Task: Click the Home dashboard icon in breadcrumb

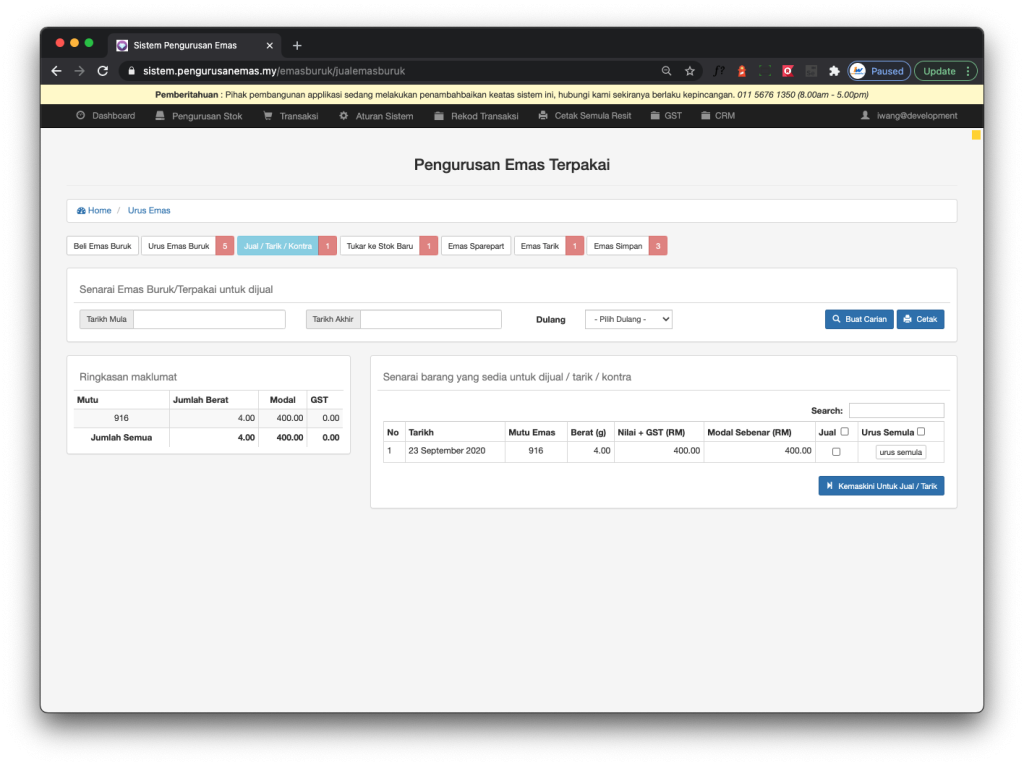Action: click(x=81, y=211)
